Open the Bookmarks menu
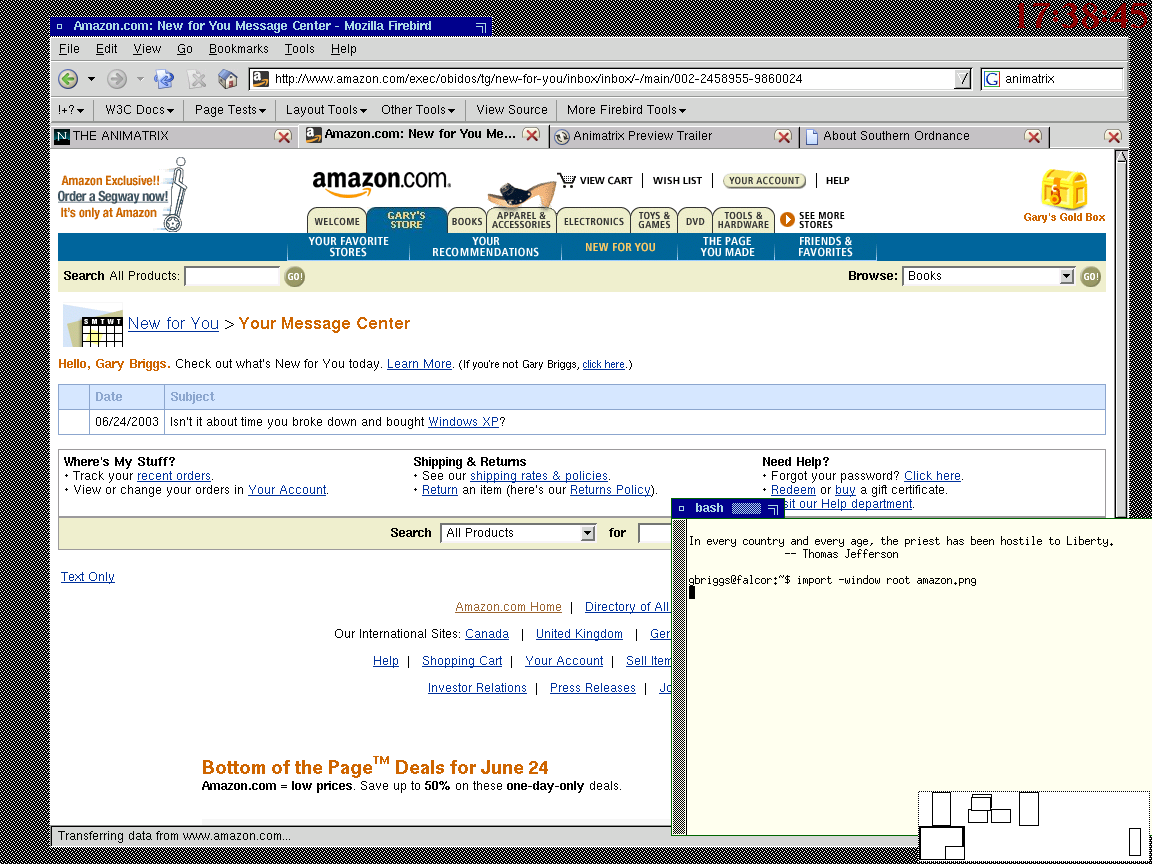1152x864 pixels. [x=239, y=49]
